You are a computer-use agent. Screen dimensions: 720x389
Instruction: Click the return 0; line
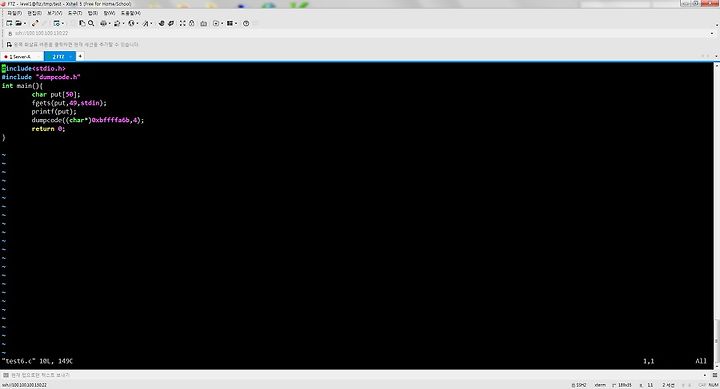pos(48,129)
